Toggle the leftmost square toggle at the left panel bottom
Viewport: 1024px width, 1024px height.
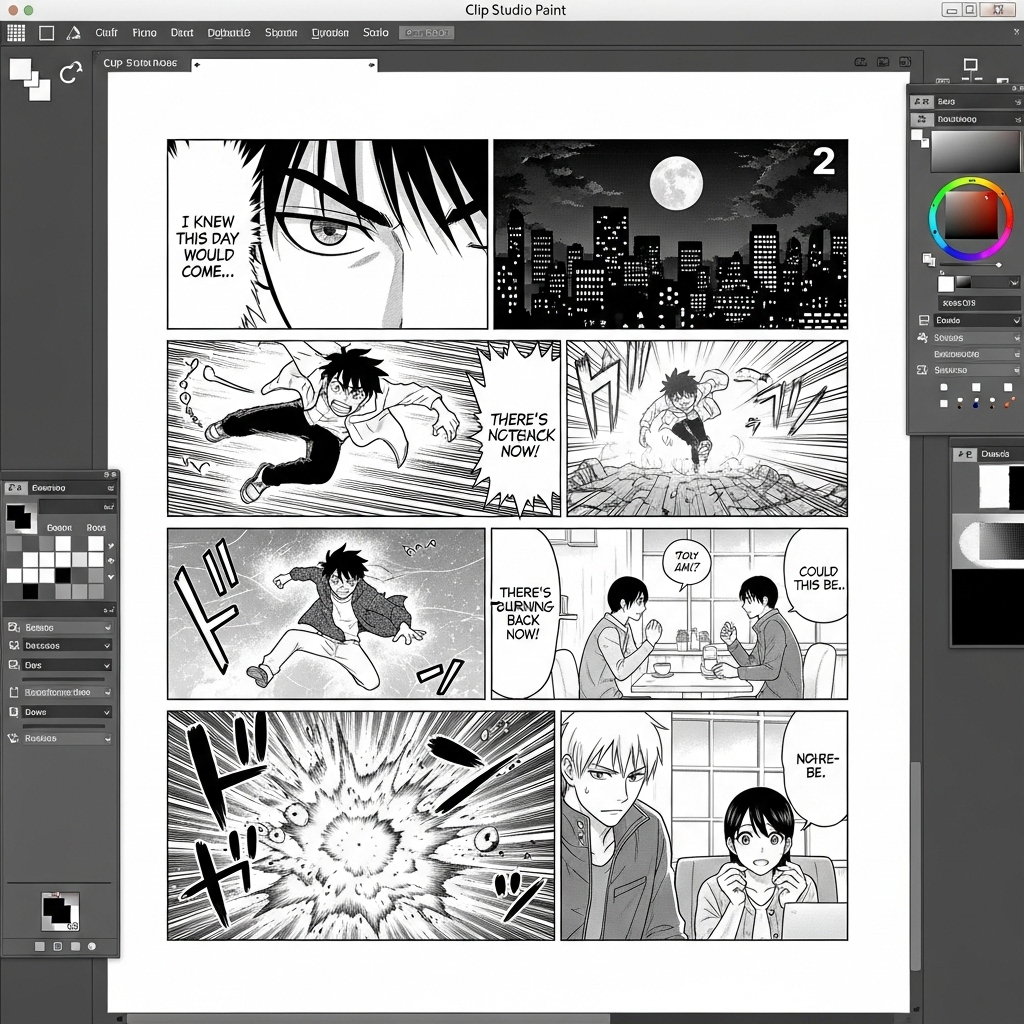41,945
